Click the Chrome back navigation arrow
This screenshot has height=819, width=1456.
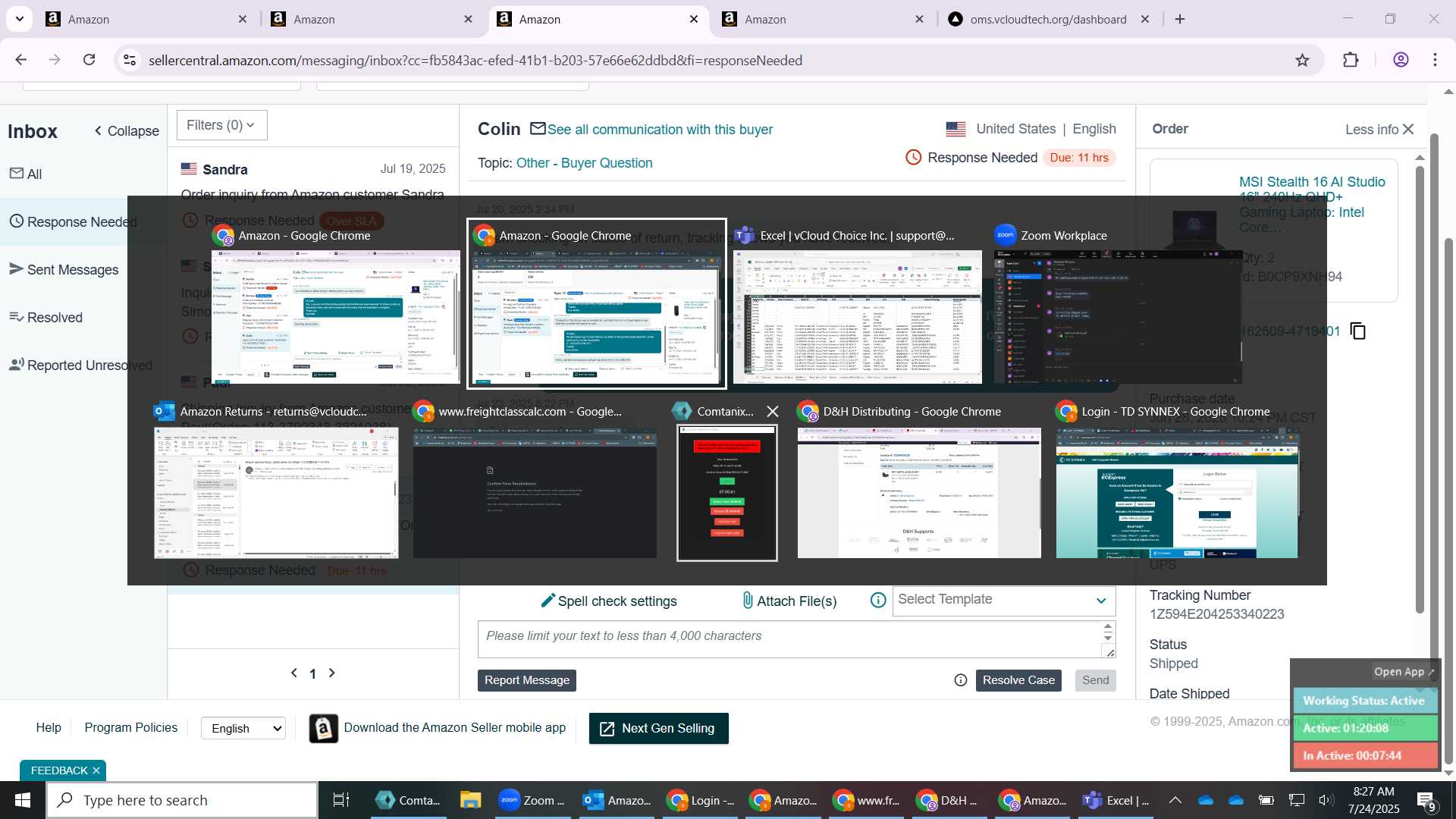point(21,60)
